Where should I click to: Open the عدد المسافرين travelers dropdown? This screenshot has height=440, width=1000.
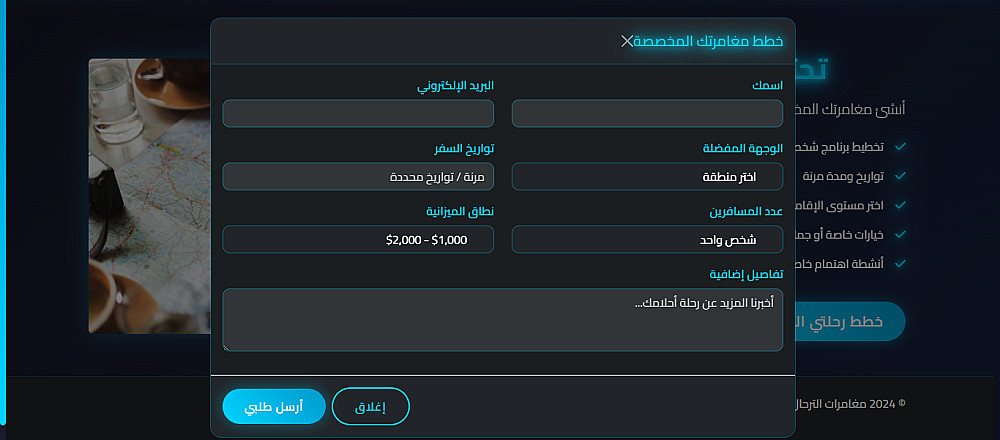(x=647, y=240)
